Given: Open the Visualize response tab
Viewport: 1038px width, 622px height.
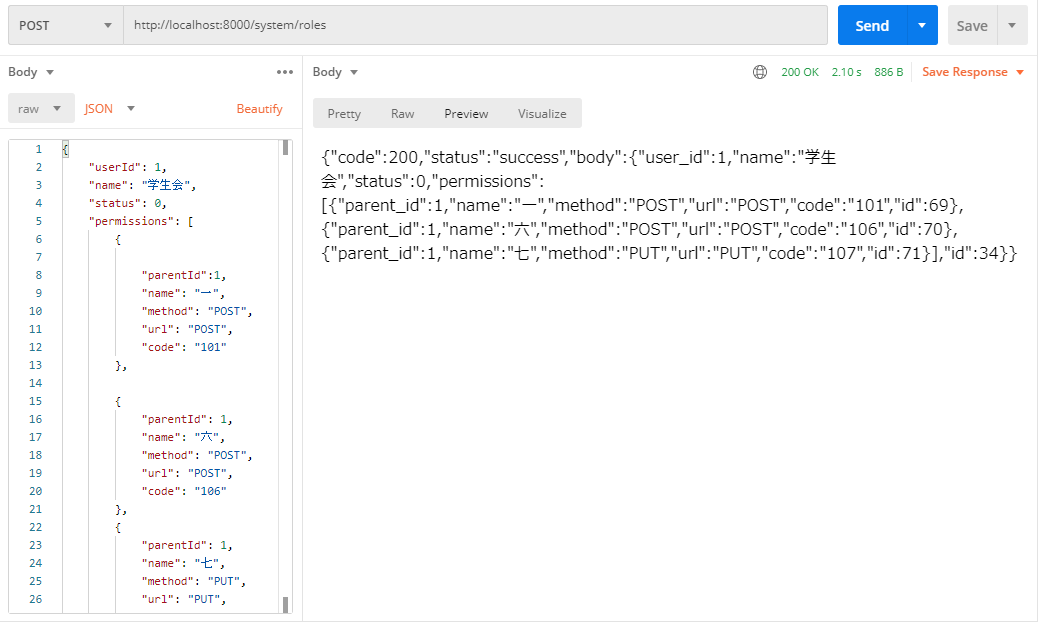Looking at the screenshot, I should point(542,113).
